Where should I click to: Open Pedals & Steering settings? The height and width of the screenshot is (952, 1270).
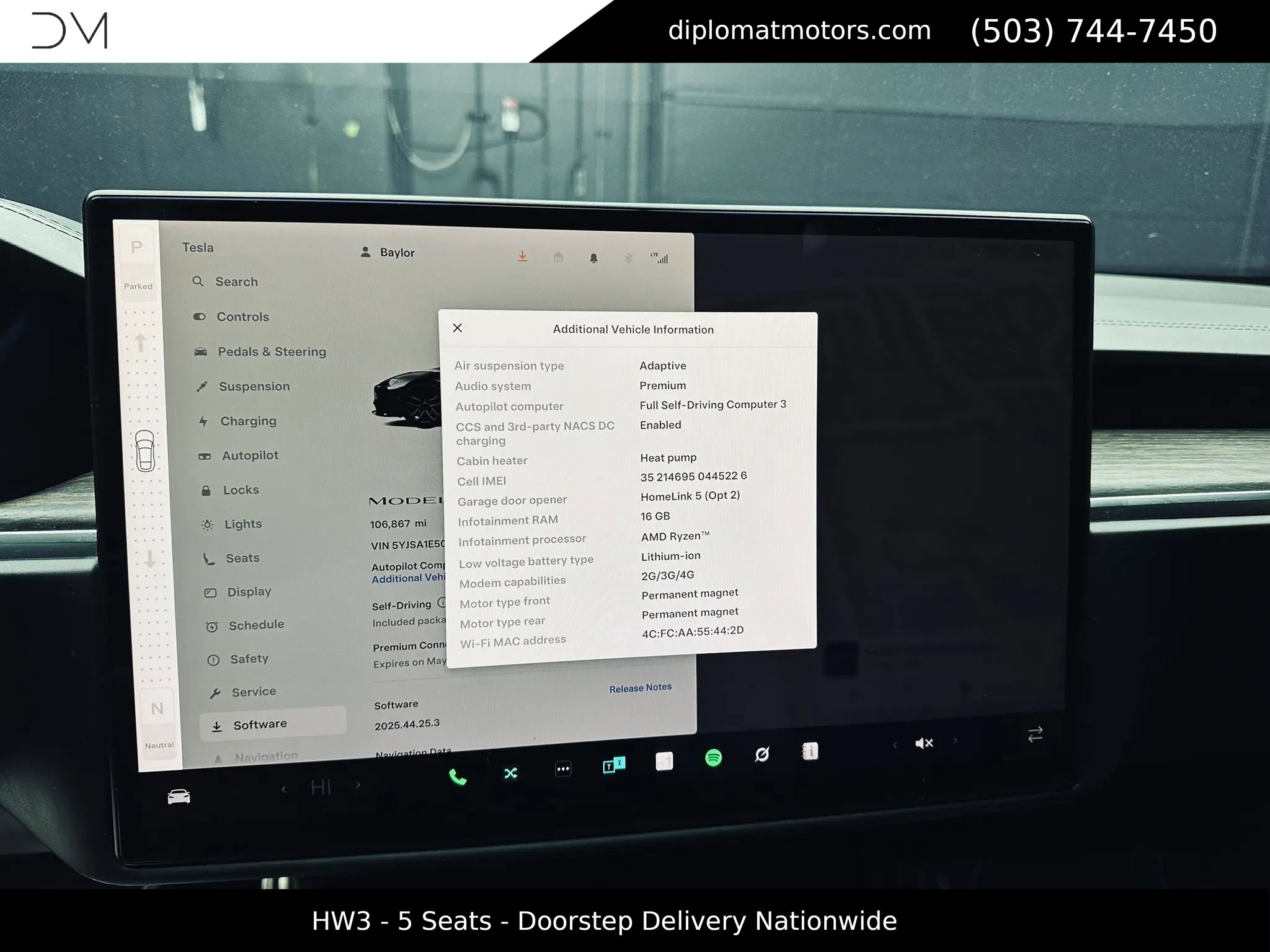260,351
